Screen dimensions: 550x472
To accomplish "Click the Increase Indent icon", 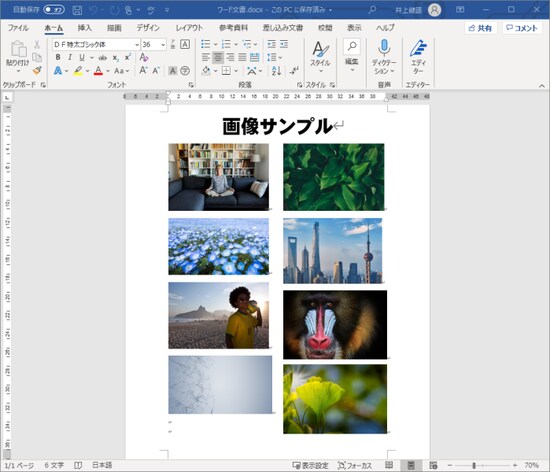I will pos(284,44).
